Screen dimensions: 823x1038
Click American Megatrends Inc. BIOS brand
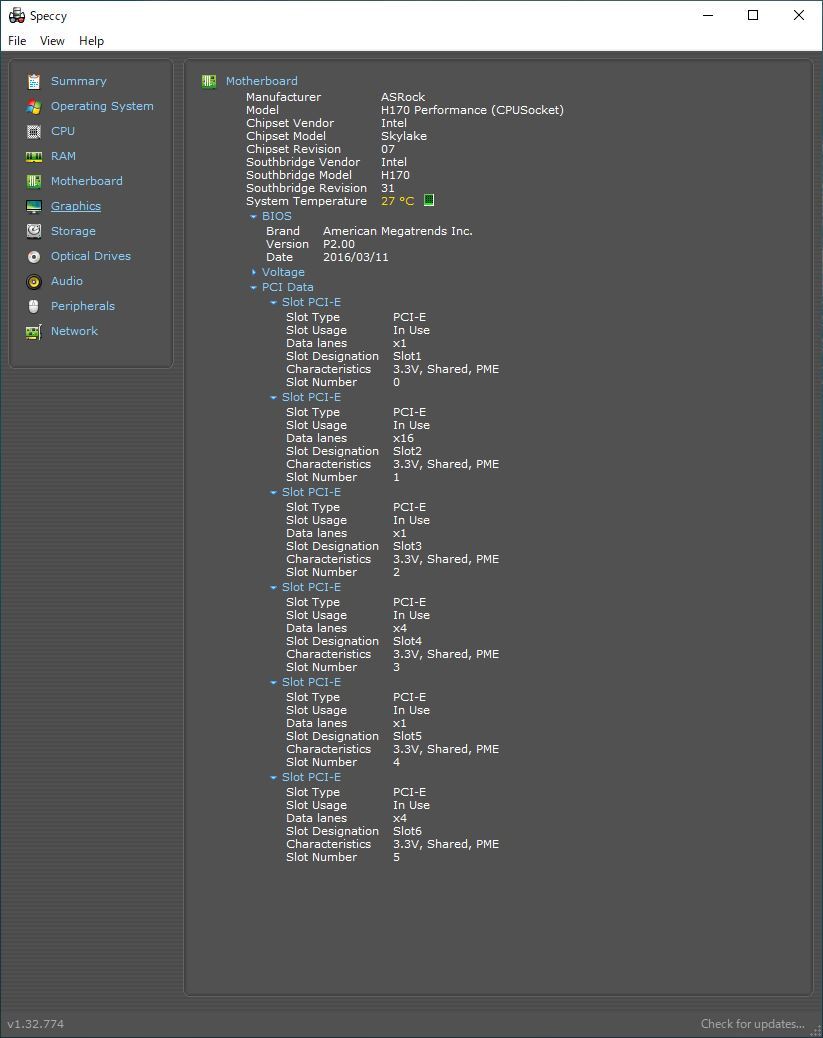pos(397,231)
